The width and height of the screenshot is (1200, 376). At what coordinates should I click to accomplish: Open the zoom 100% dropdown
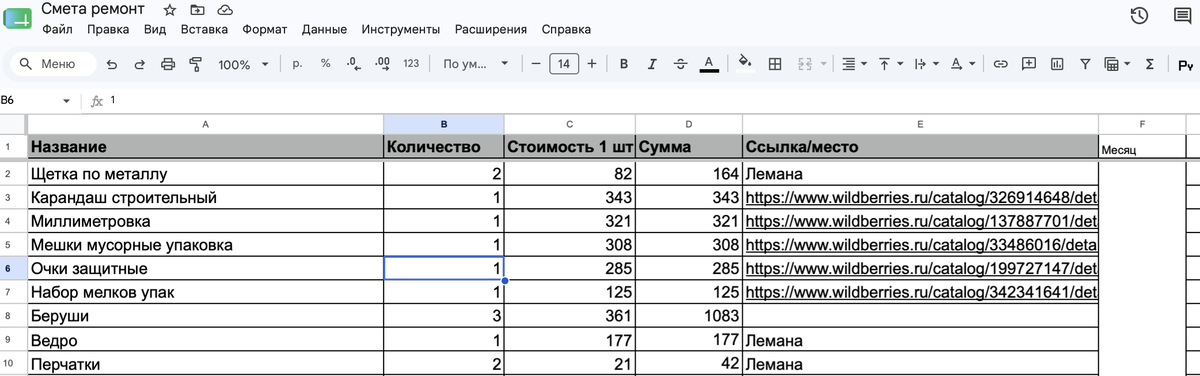(244, 64)
